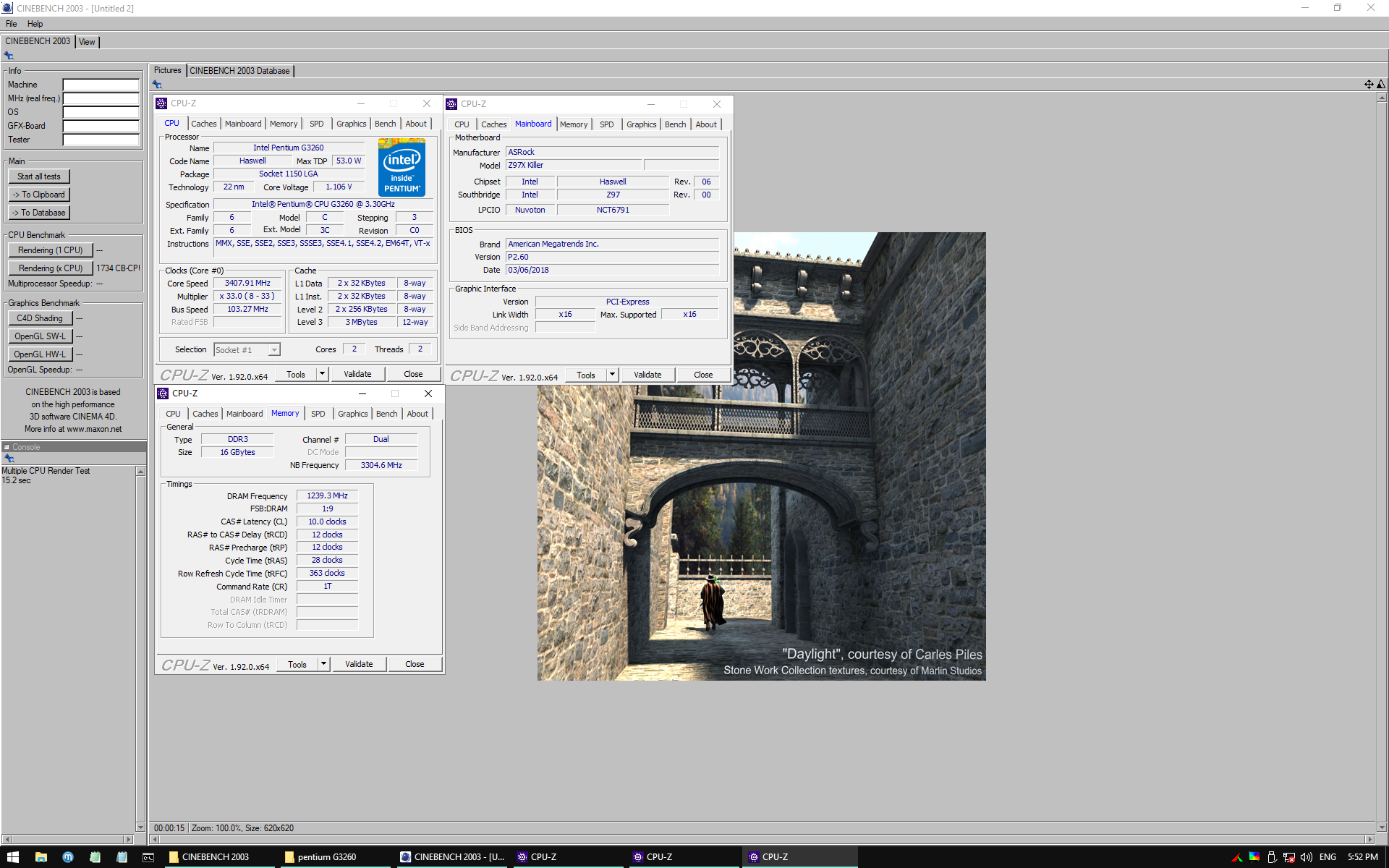Click the pin icon in the Console panel
The image size is (1389, 868).
click(x=9, y=459)
